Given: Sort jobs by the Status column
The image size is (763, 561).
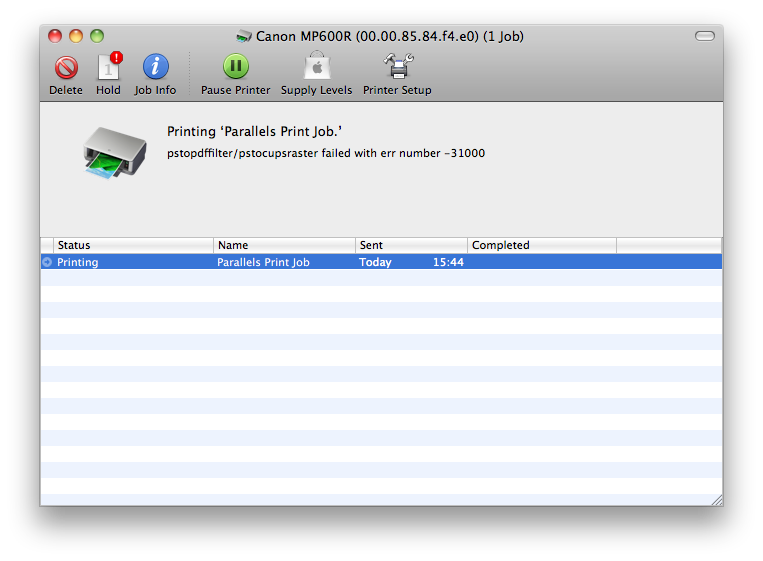Looking at the screenshot, I should coord(133,245).
